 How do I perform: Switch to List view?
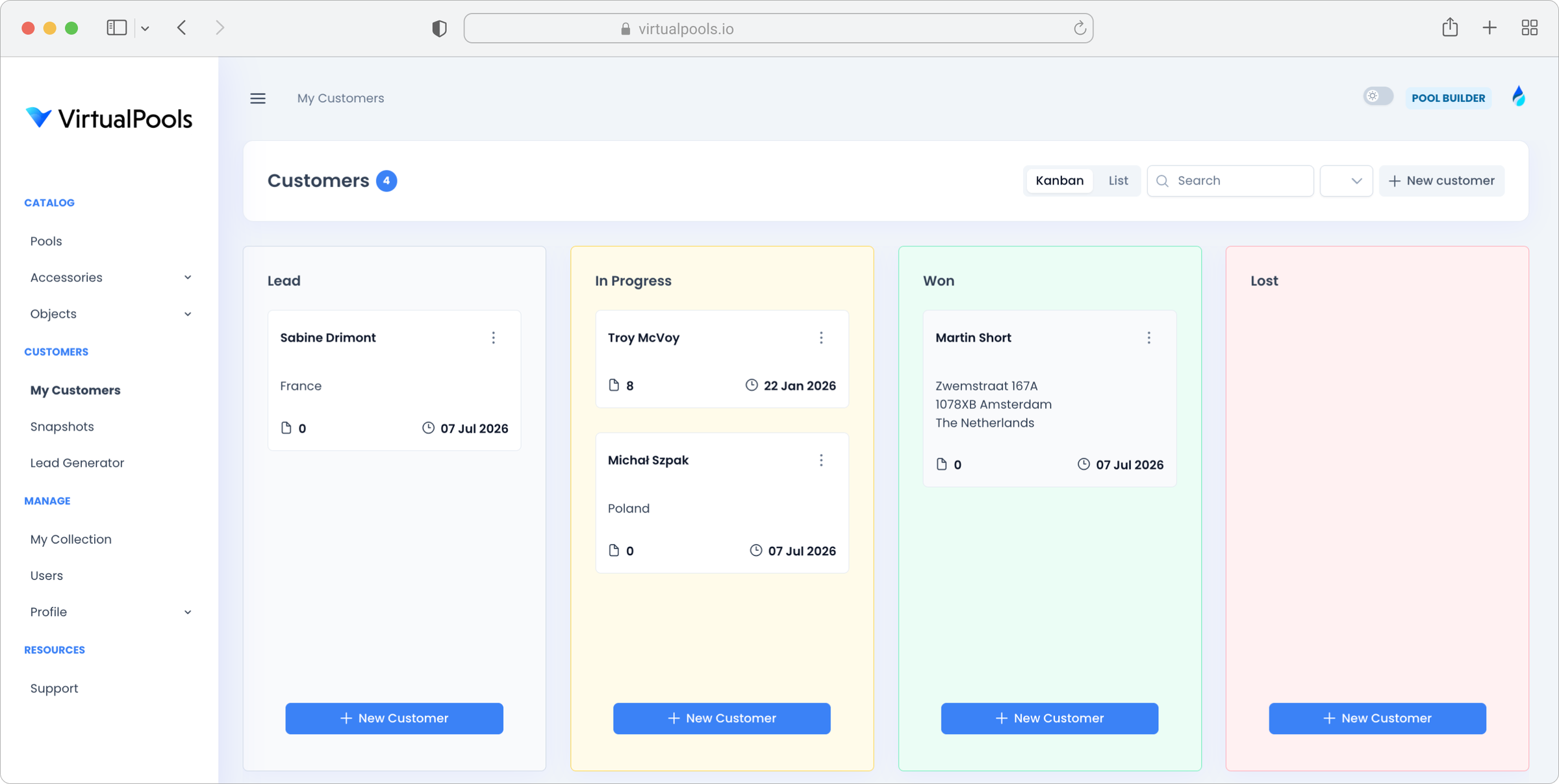coord(1118,181)
